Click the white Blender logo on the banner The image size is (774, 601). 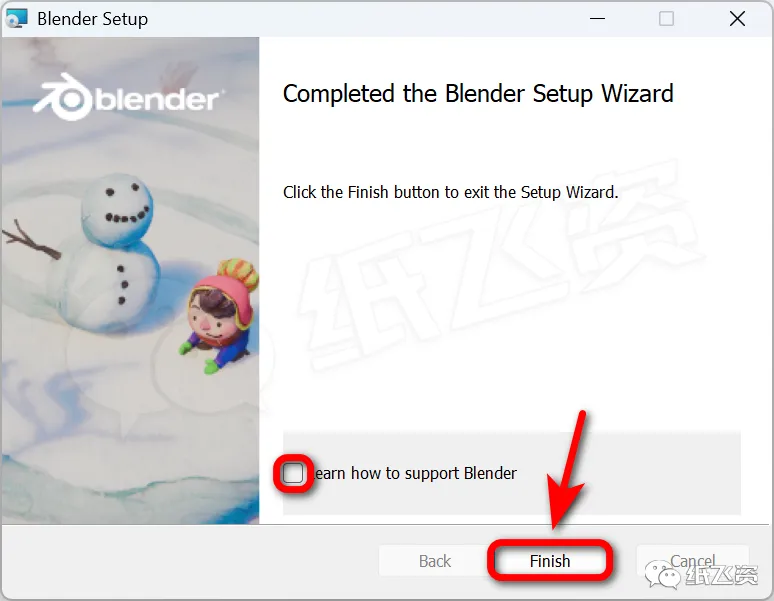129,97
